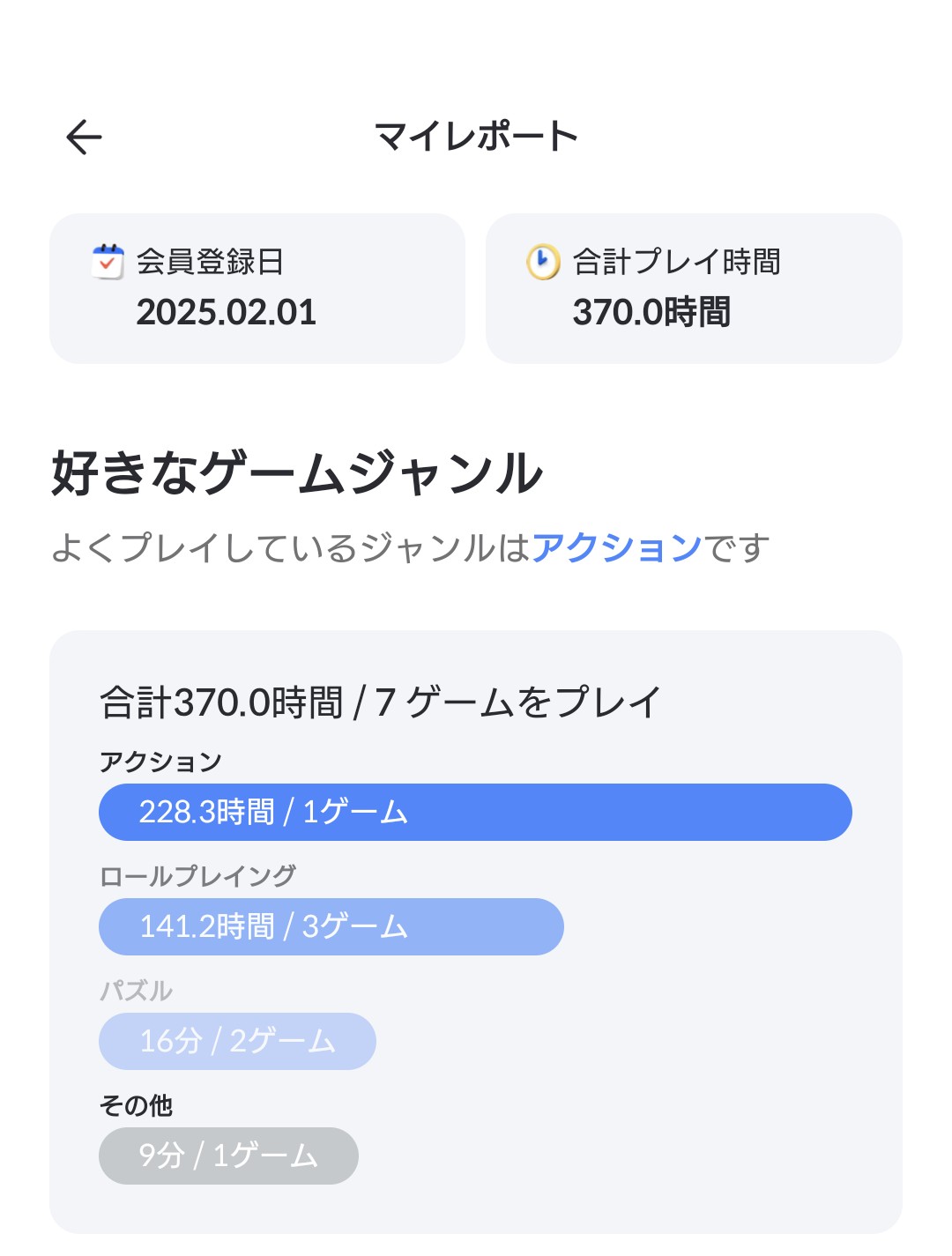Click the 合計370.0時間 / 7 ゲームをプレイ summary
952x1256 pixels.
380,702
